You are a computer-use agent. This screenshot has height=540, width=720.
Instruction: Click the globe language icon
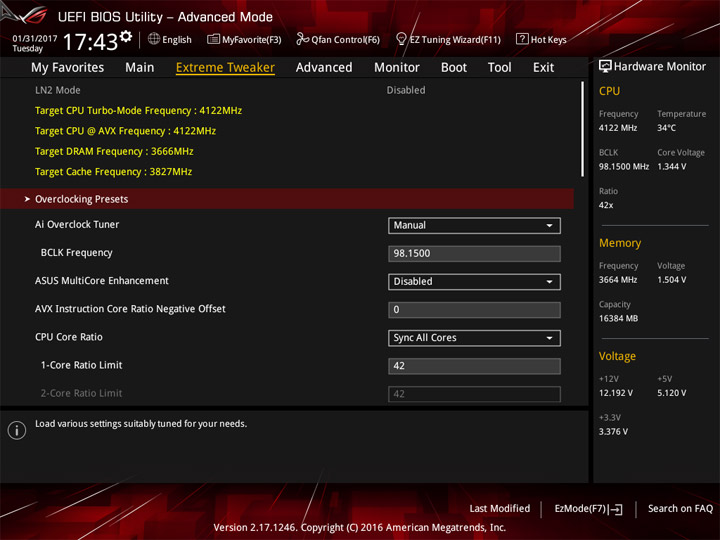coord(154,39)
